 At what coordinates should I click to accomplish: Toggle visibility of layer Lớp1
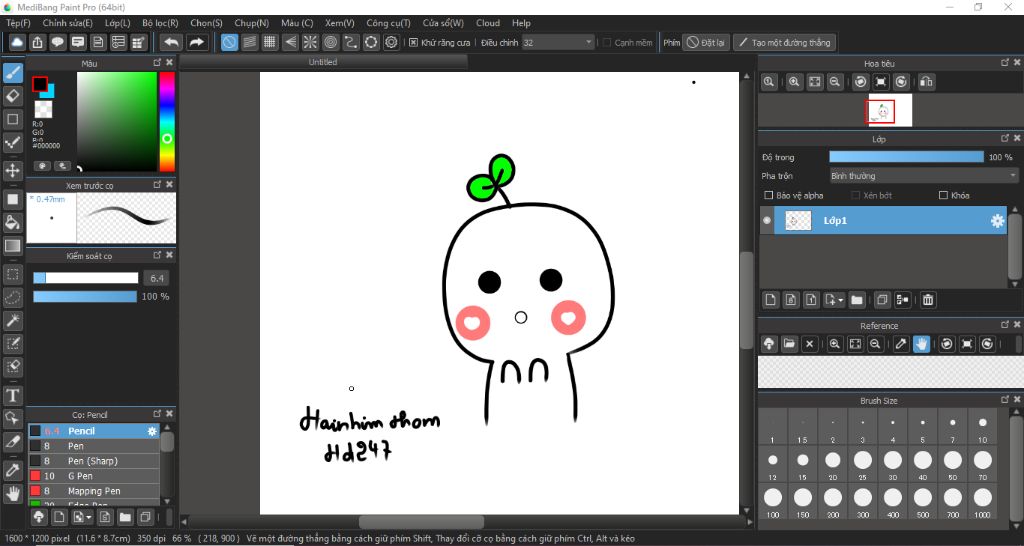click(767, 221)
